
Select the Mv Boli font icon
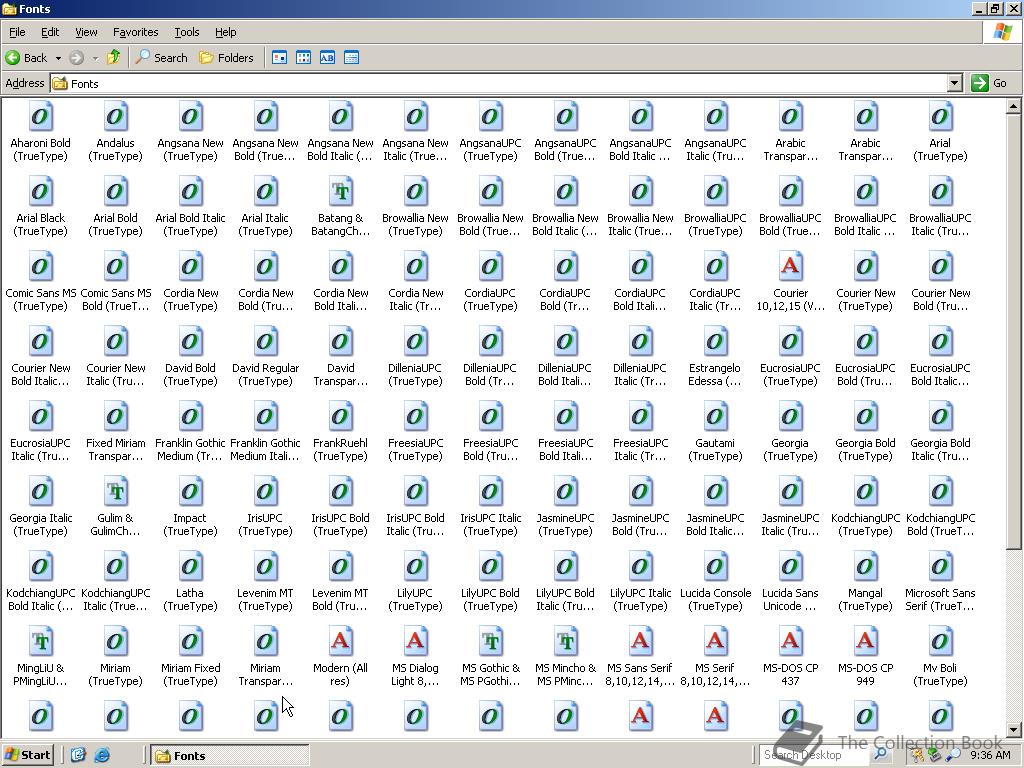(940, 643)
